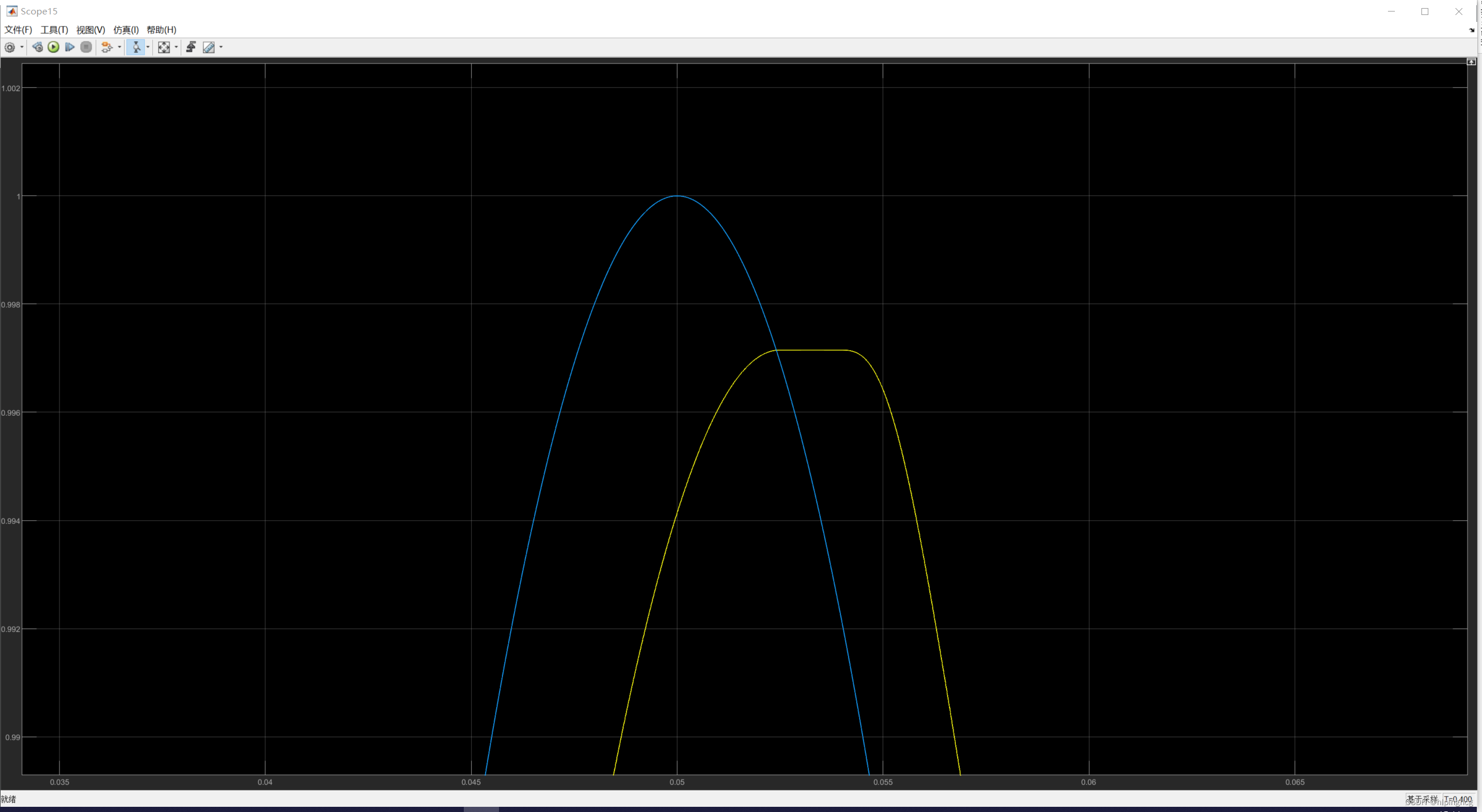Click the x-axis label 0.055
The width and height of the screenshot is (1482, 812).
883,783
